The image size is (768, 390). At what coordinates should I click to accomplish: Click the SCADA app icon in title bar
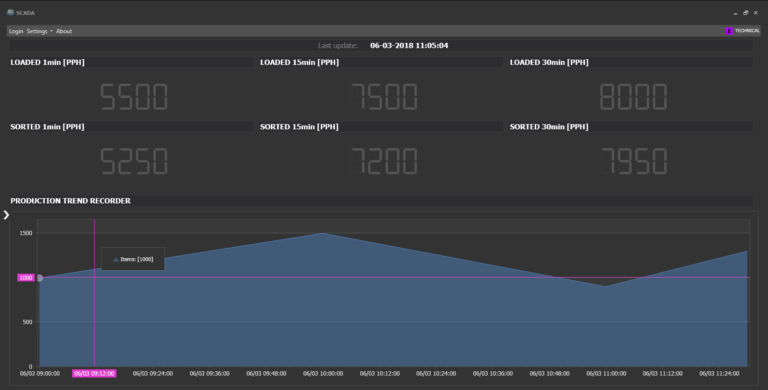pyautogui.click(x=10, y=12)
